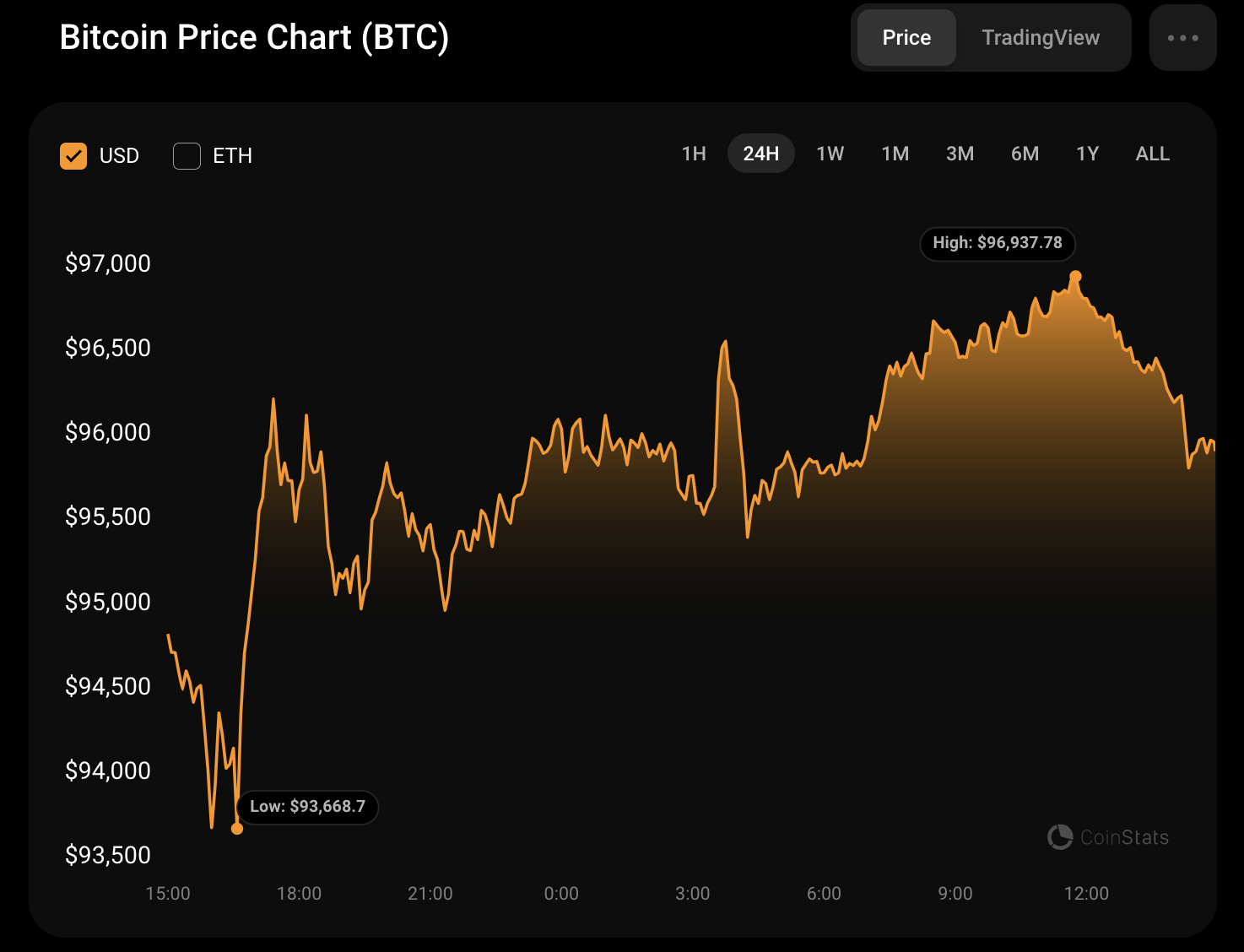The image size is (1244, 952).
Task: Select the 1W time range
Action: point(830,154)
